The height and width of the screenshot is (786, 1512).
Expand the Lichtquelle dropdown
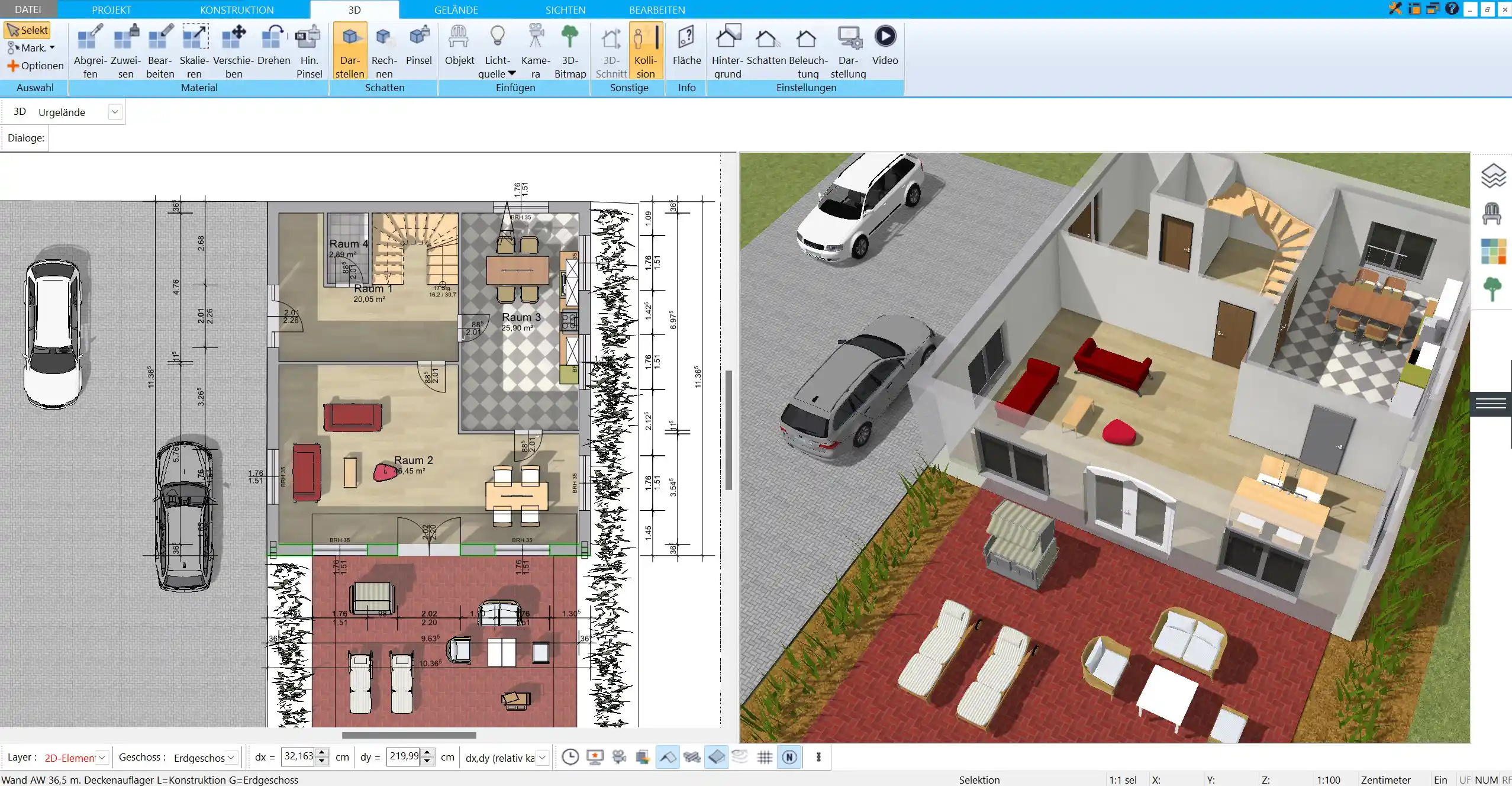512,73
